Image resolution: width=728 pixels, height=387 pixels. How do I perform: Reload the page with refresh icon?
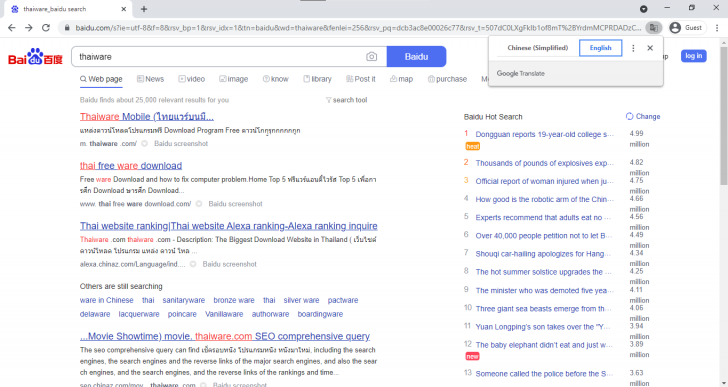click(46, 28)
